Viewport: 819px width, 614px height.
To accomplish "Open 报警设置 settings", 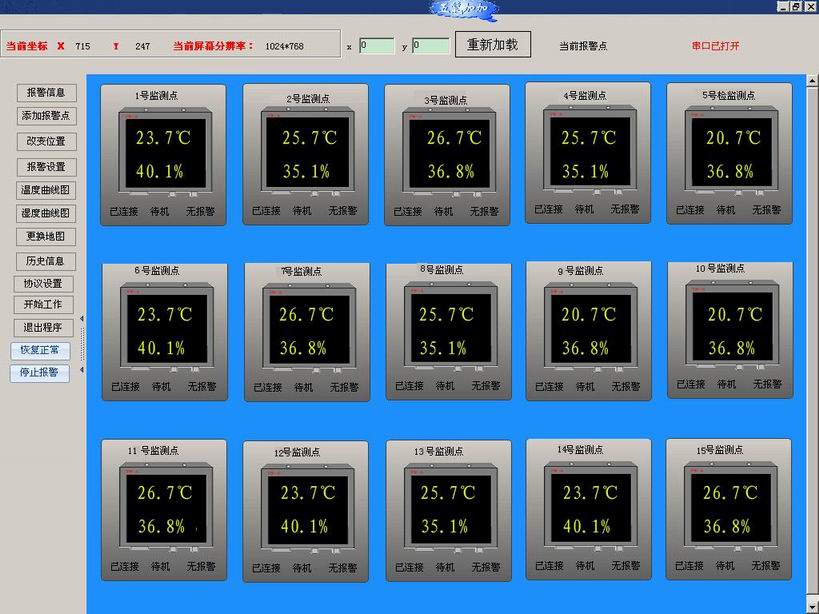I will [46, 167].
